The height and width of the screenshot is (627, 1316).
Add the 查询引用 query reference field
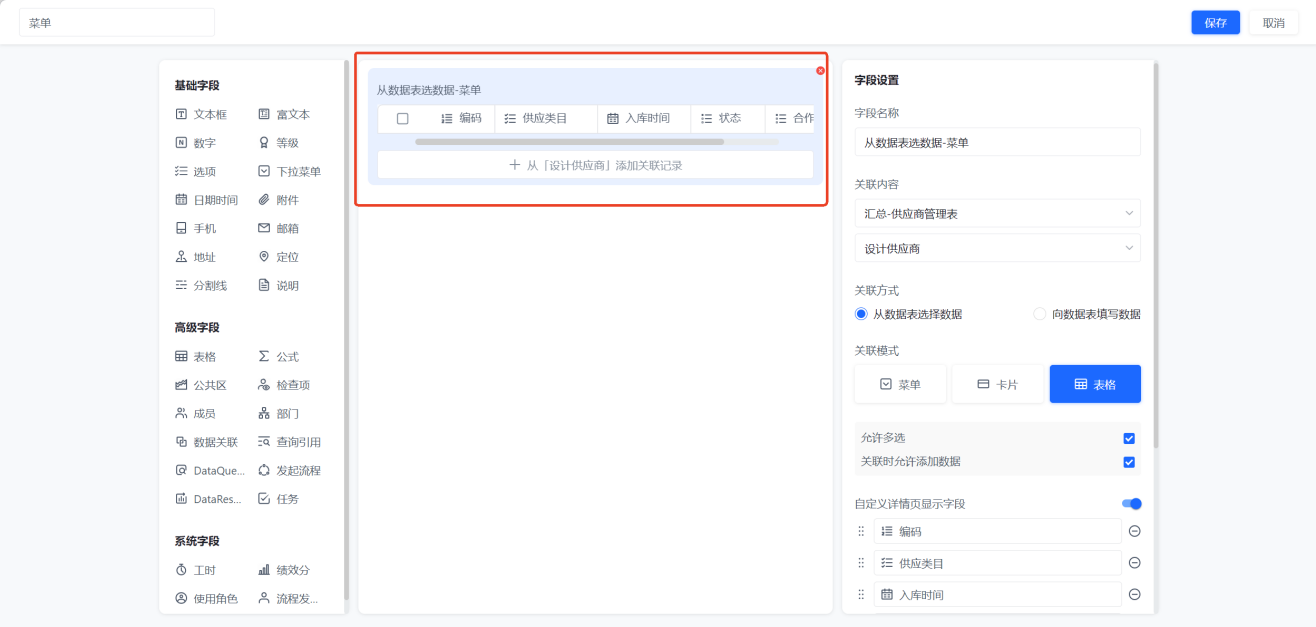(290, 442)
